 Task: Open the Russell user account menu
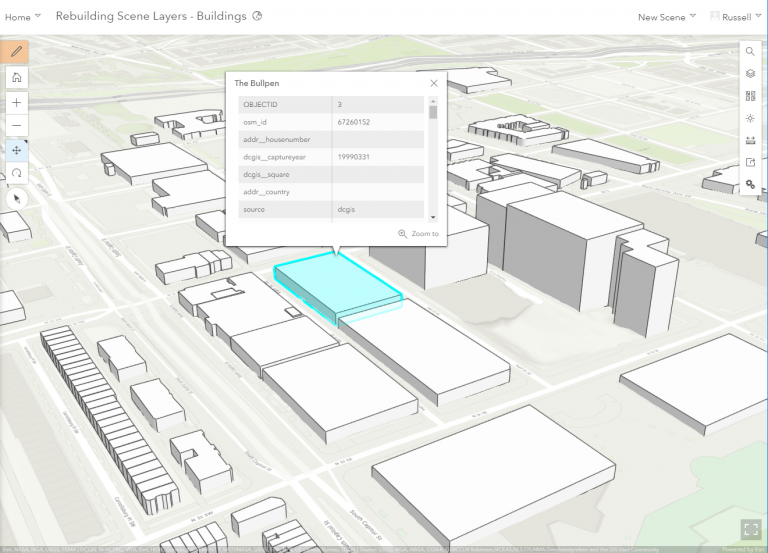[735, 17]
